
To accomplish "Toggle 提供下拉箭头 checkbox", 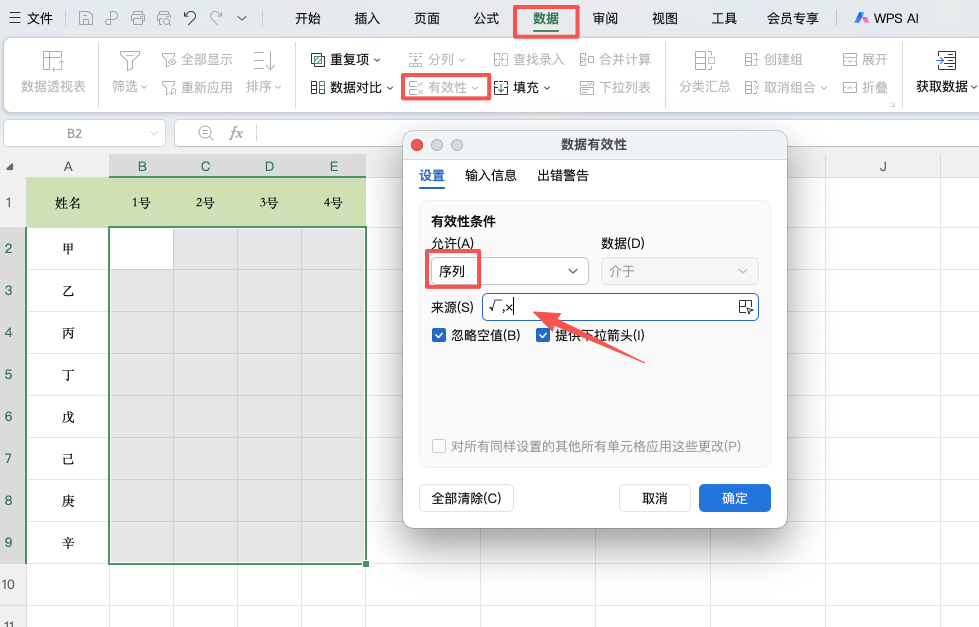I will pos(543,335).
